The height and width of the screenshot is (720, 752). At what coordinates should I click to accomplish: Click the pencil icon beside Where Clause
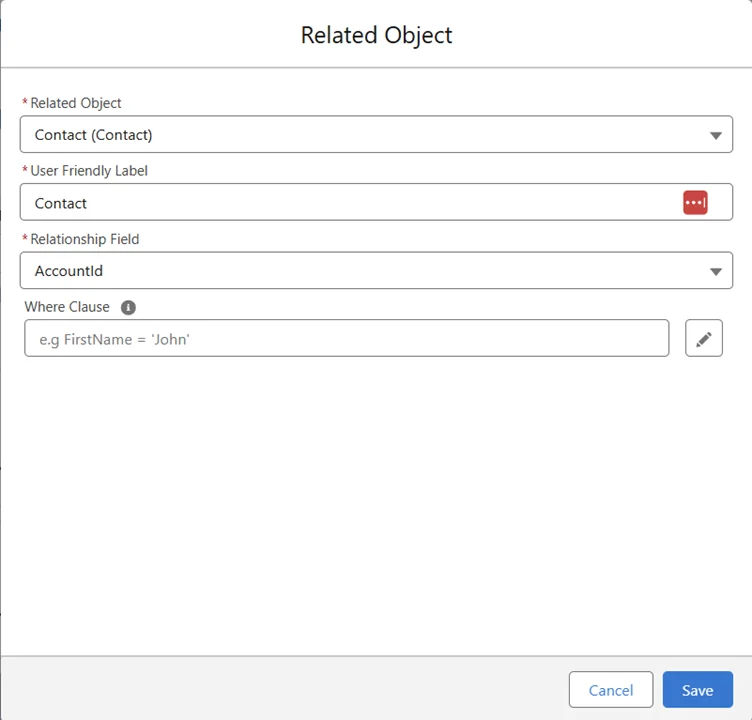click(x=703, y=339)
